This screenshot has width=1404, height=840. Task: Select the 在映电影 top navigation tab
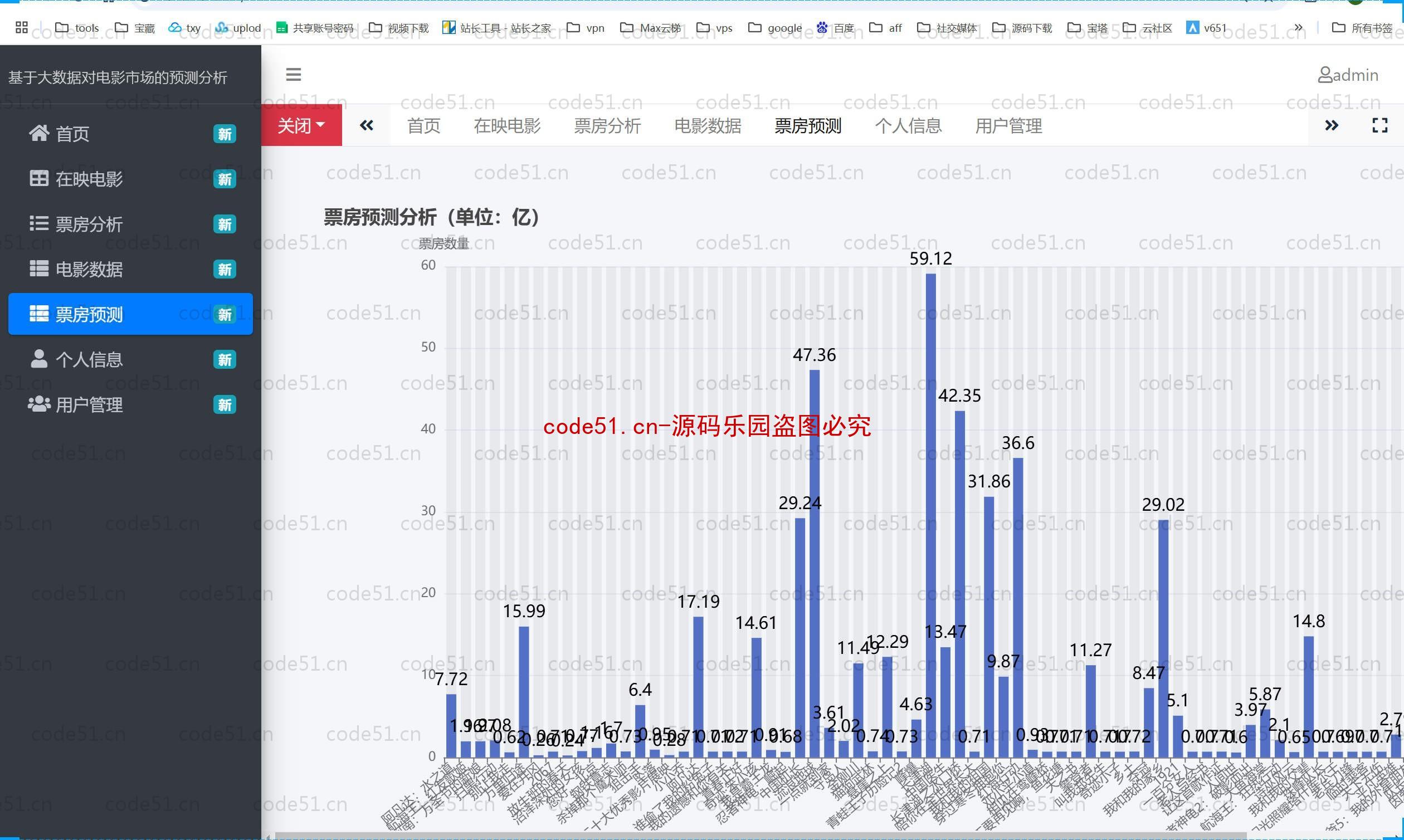click(508, 126)
